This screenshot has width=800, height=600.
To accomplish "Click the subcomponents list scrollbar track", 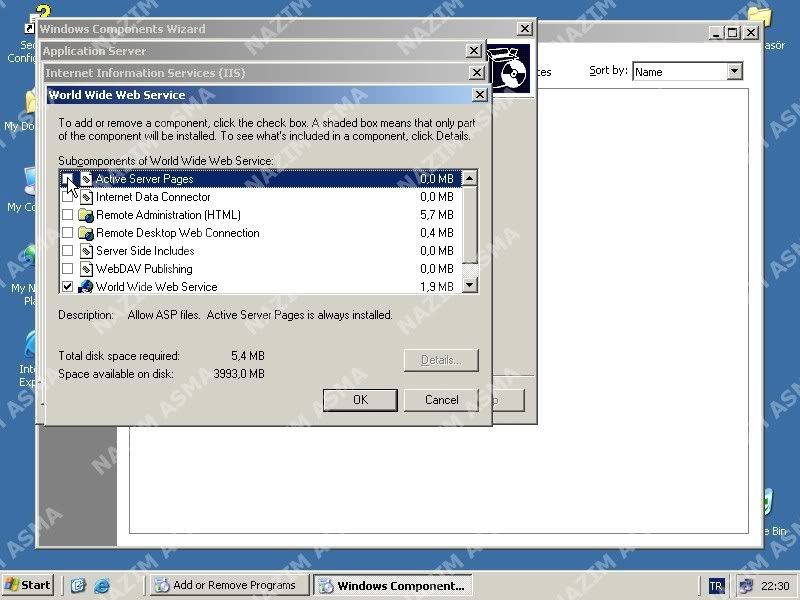I will 469,270.
